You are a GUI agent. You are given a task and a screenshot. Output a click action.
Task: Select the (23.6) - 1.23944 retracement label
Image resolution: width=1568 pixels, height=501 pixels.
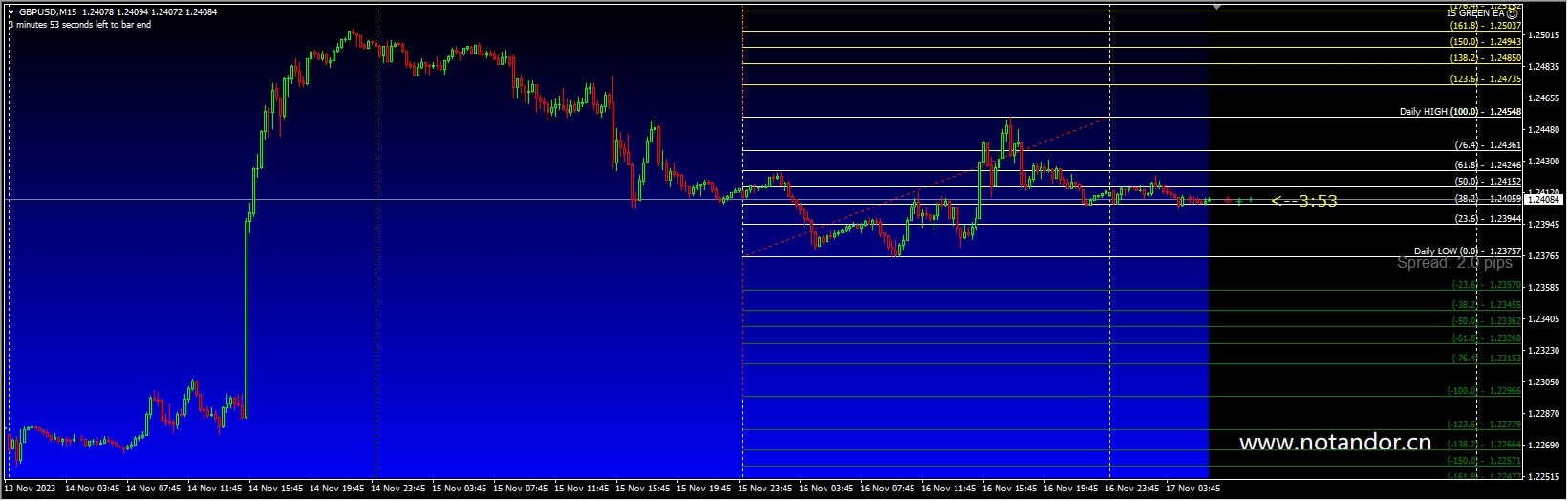tap(1488, 219)
